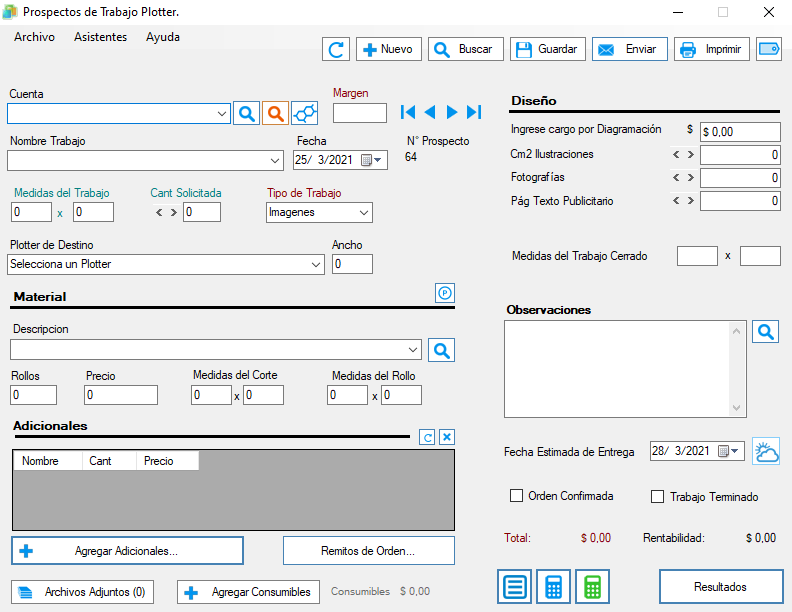Open the Fecha calendar picker
The height and width of the screenshot is (612, 792).
372,160
